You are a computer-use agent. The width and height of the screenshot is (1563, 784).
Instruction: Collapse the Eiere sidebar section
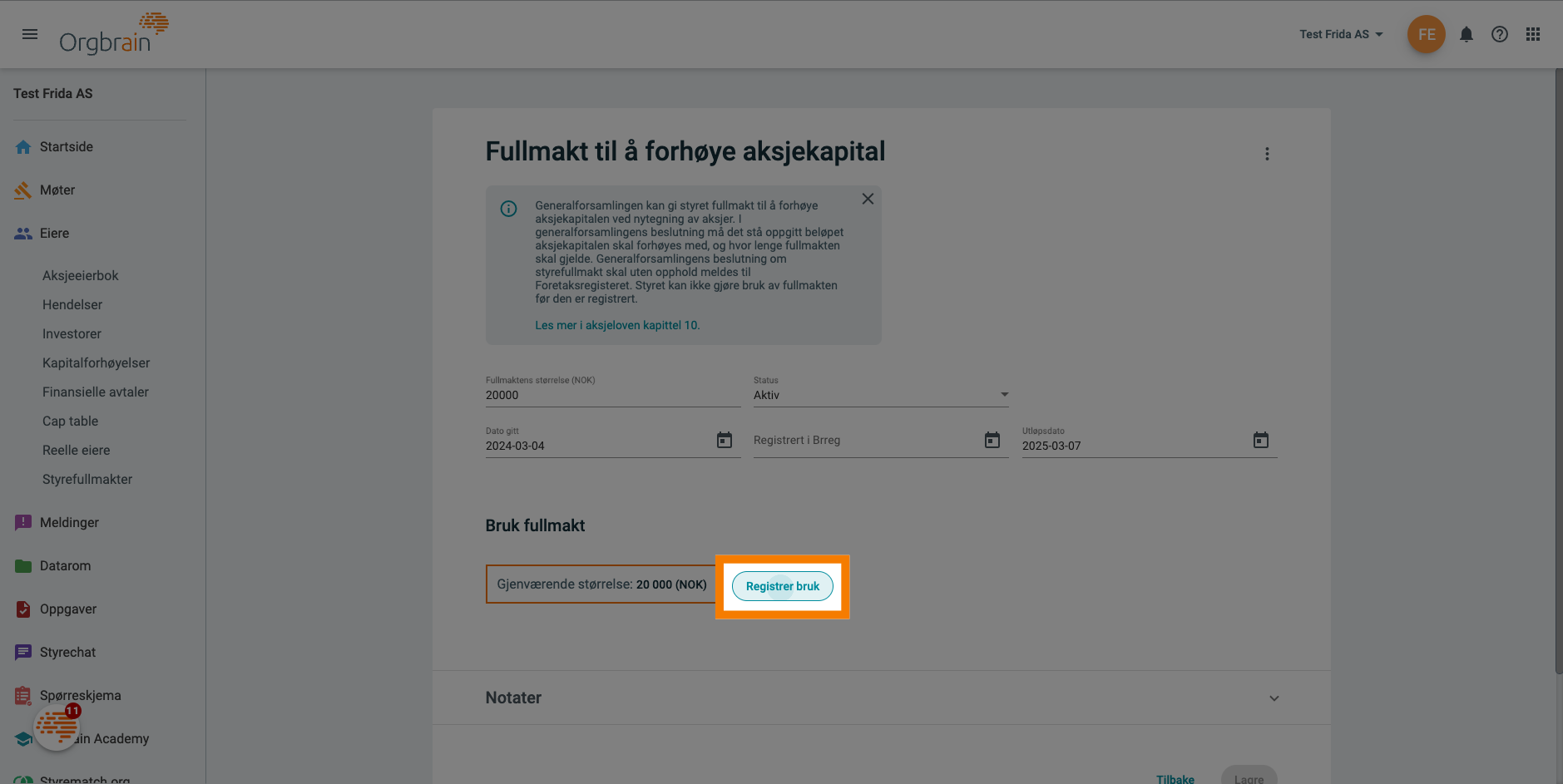pos(54,233)
